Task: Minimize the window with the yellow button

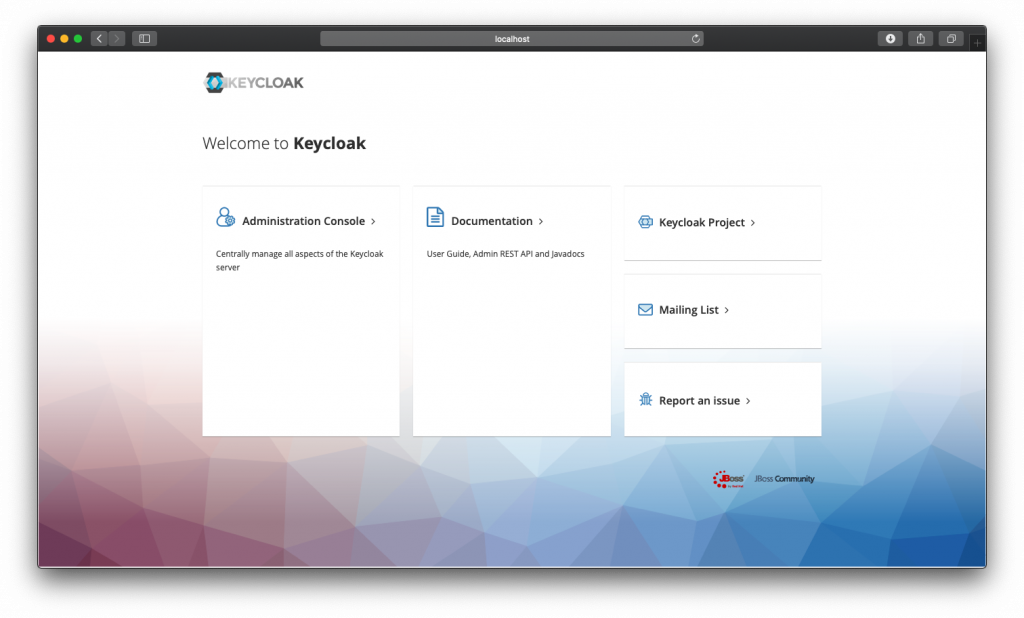Action: [64, 39]
